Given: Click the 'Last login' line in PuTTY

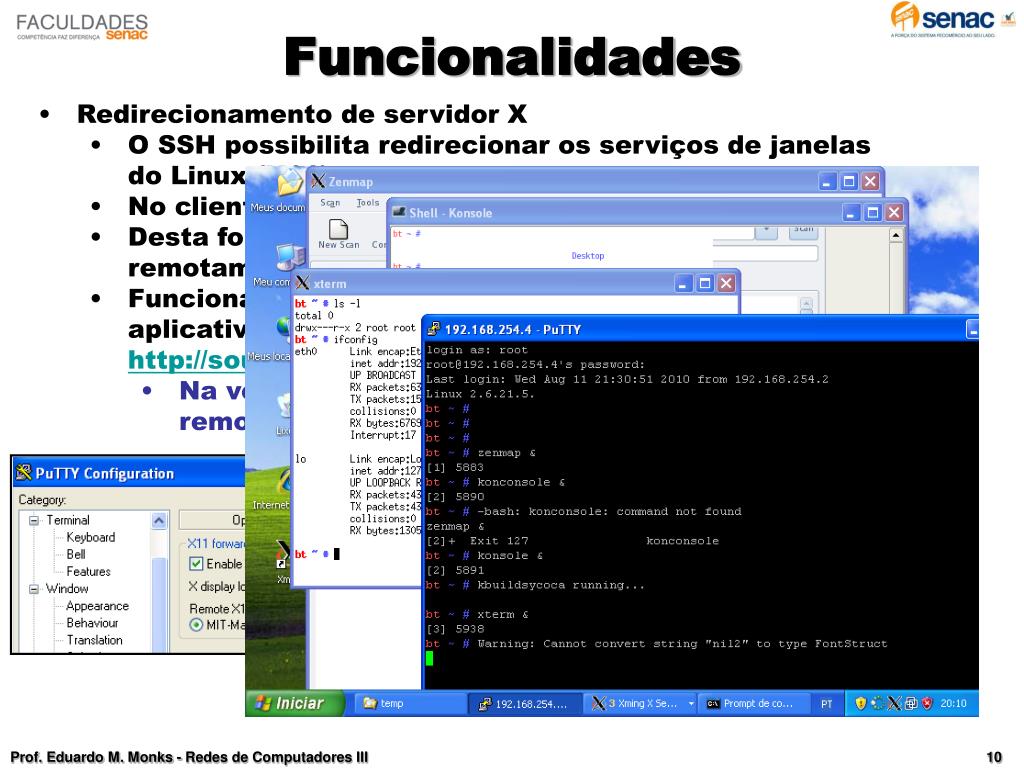Looking at the screenshot, I should pyautogui.click(x=627, y=379).
